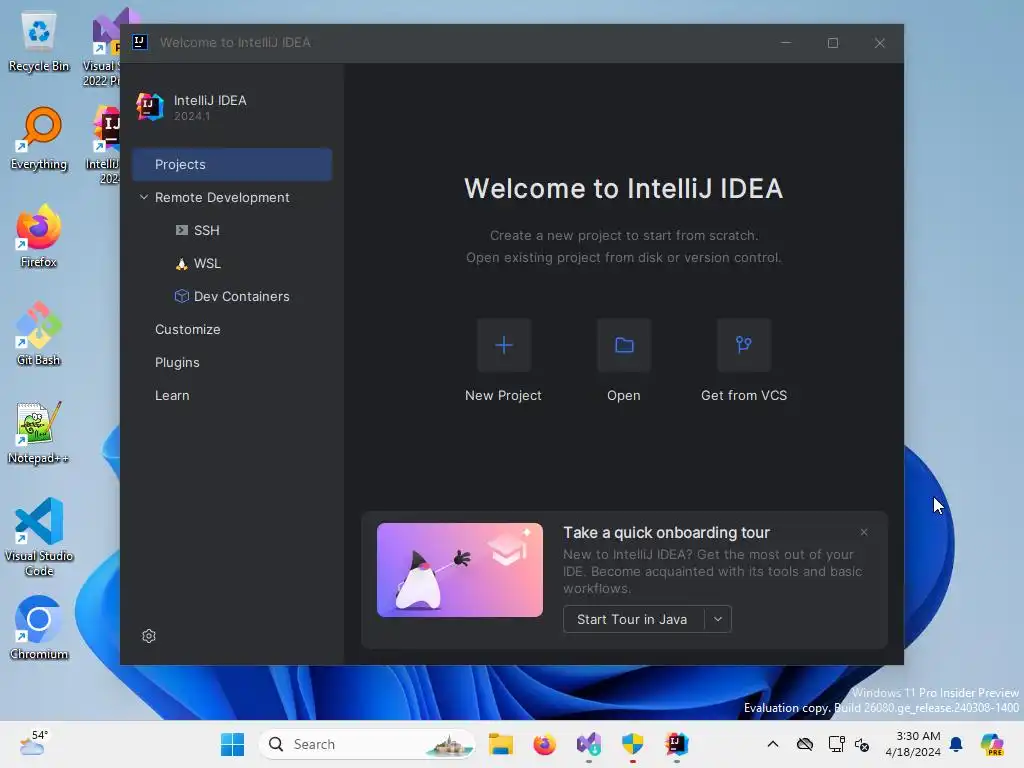Click the cloud sync disabled tray icon
Viewport: 1024px width, 768px height.
click(805, 744)
